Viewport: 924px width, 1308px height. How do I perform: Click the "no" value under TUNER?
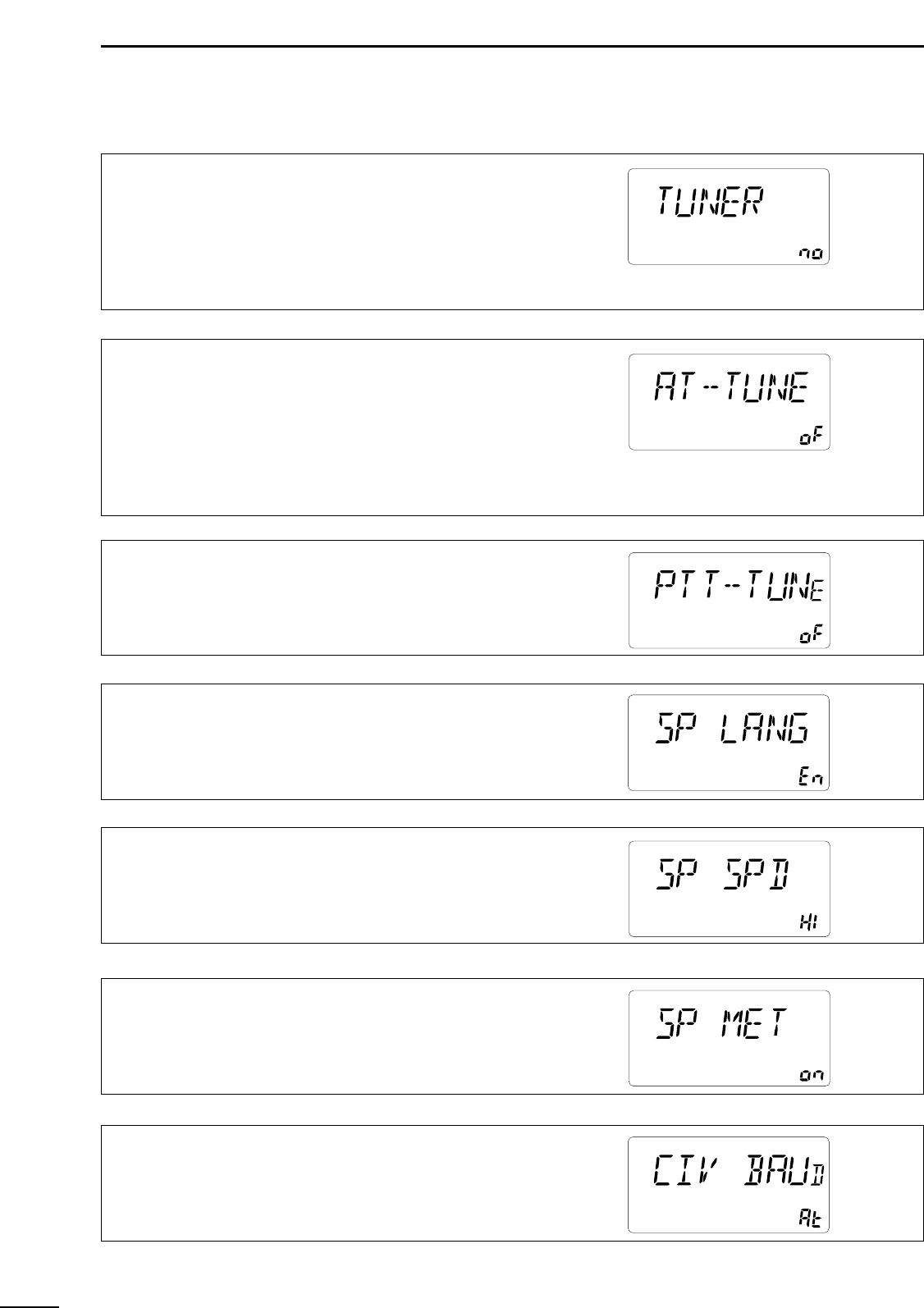pyautogui.click(x=812, y=254)
